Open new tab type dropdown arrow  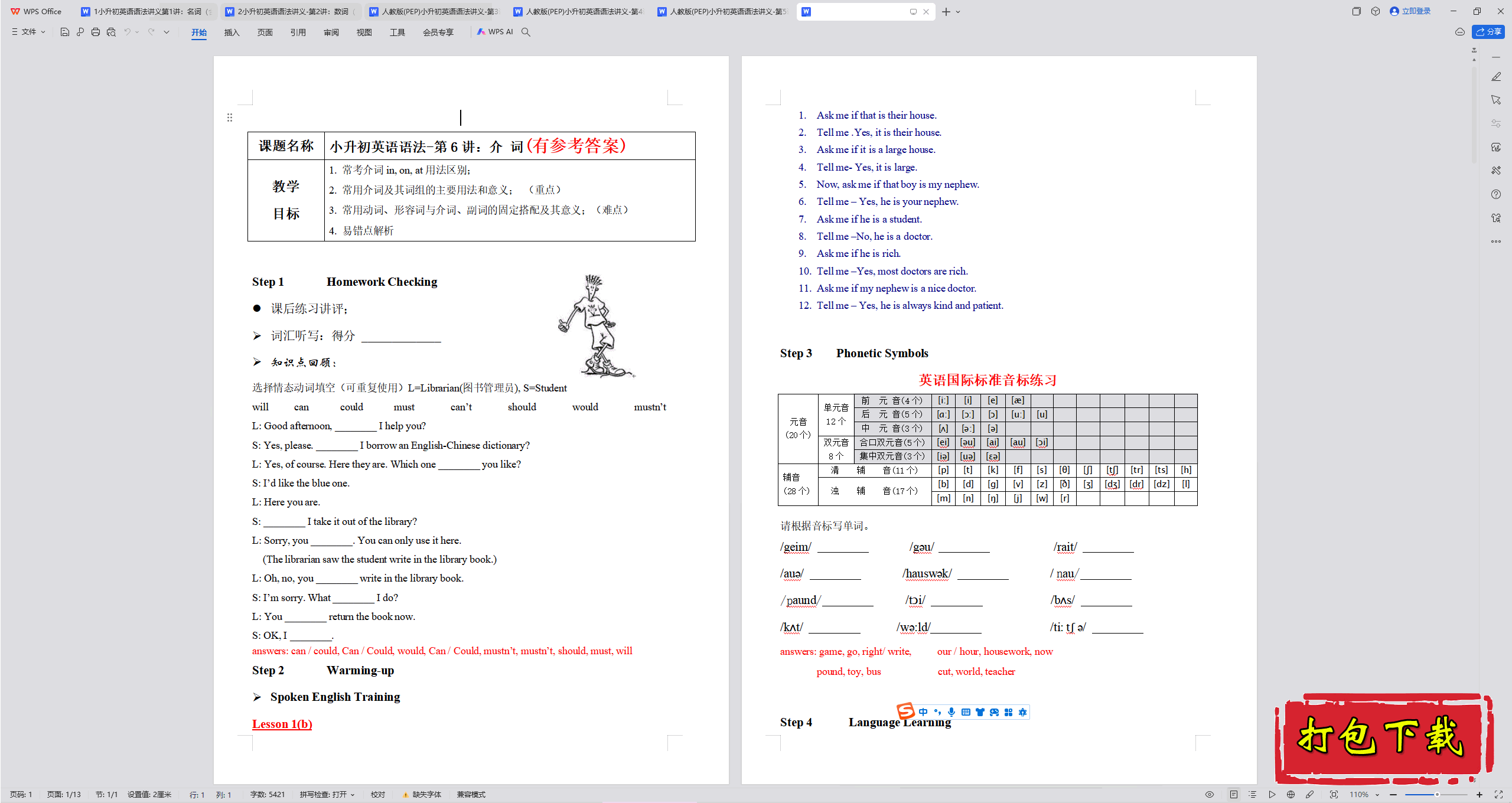tap(958, 12)
